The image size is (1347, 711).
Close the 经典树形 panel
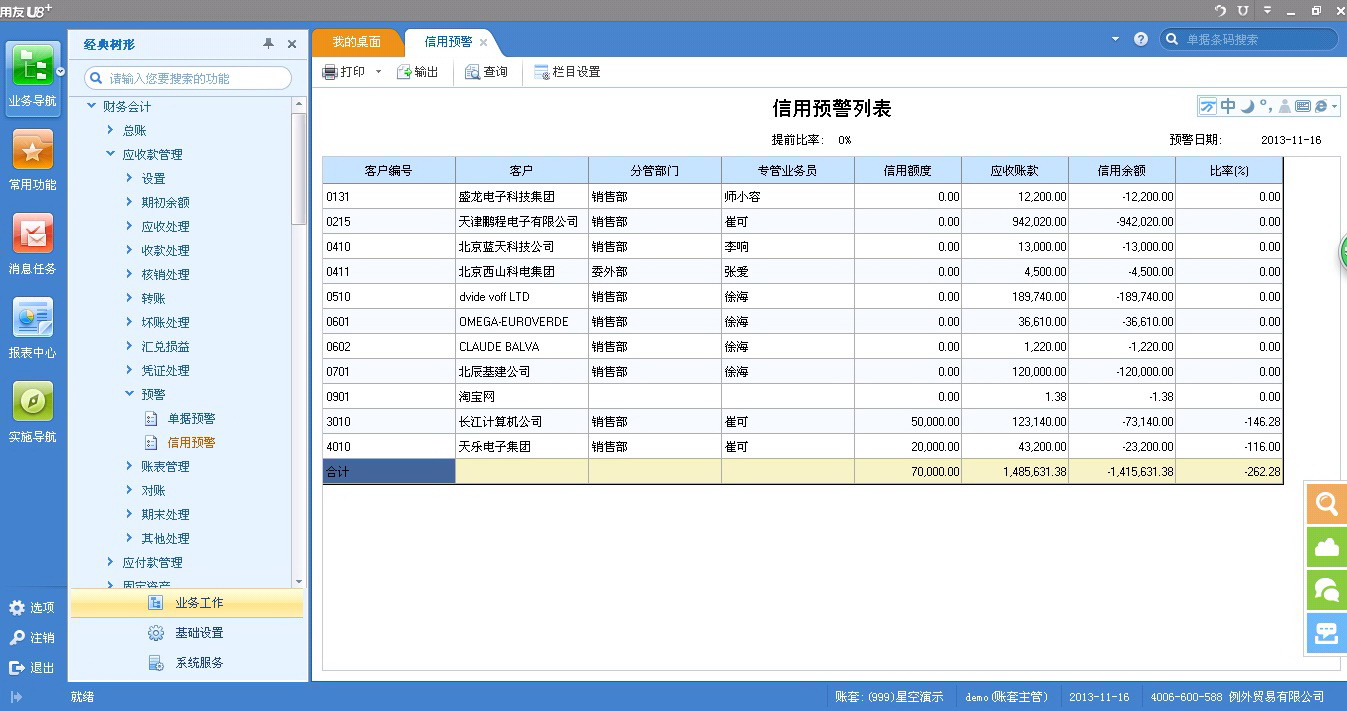(292, 44)
